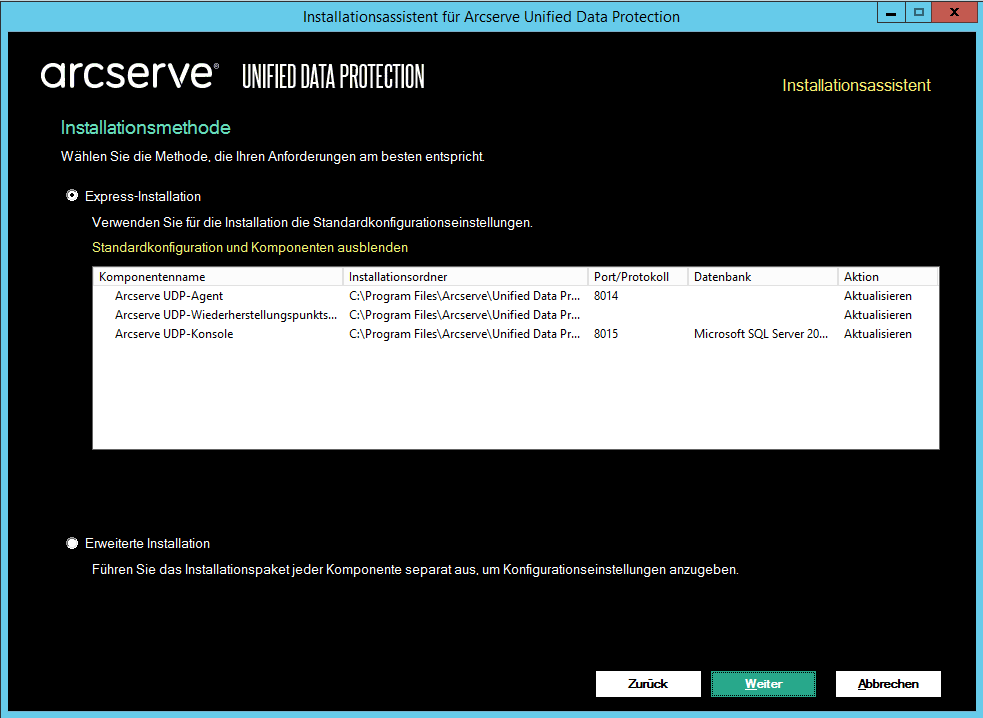983x718 pixels.
Task: Cancel setup with the Abbrechen button
Action: 888,684
